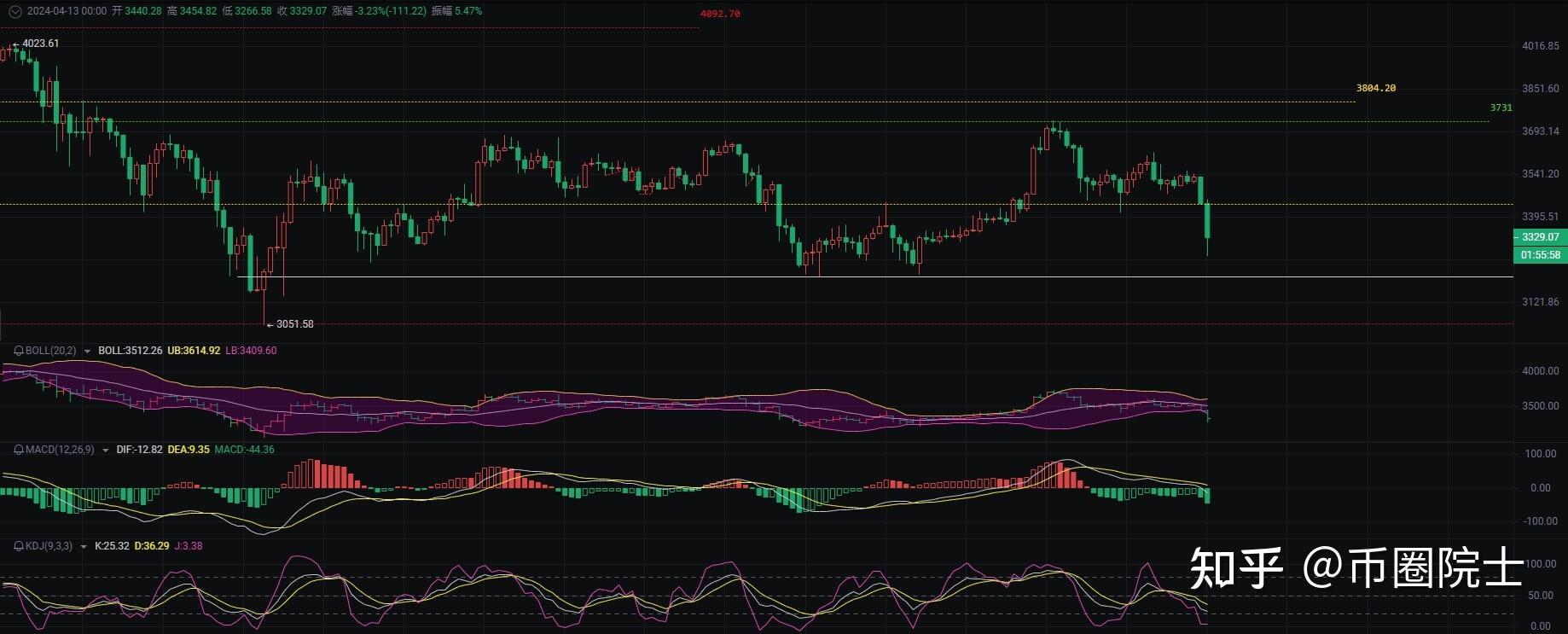Click the J:3.38 value

point(189,546)
